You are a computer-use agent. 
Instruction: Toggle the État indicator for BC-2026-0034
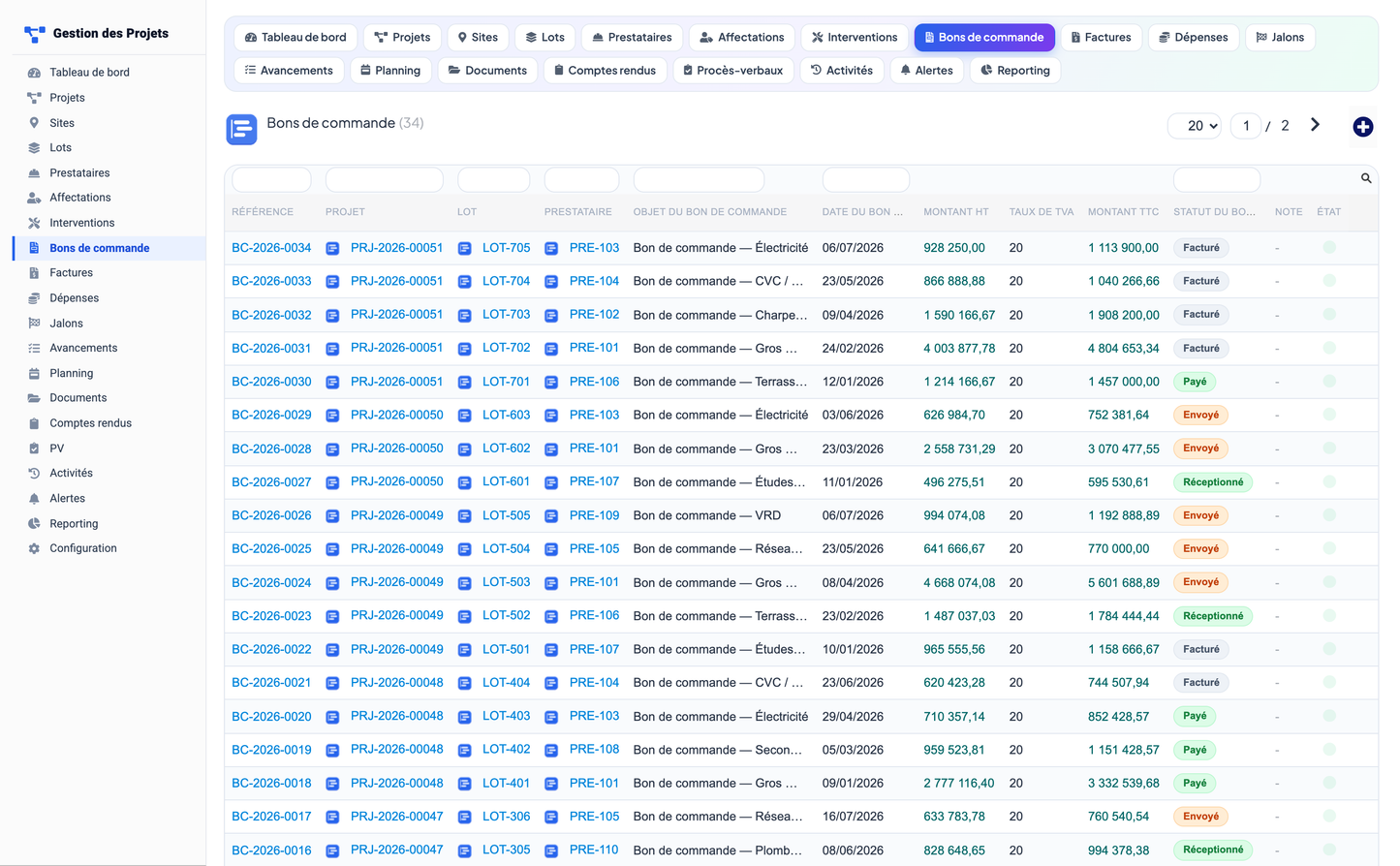[x=1329, y=248]
